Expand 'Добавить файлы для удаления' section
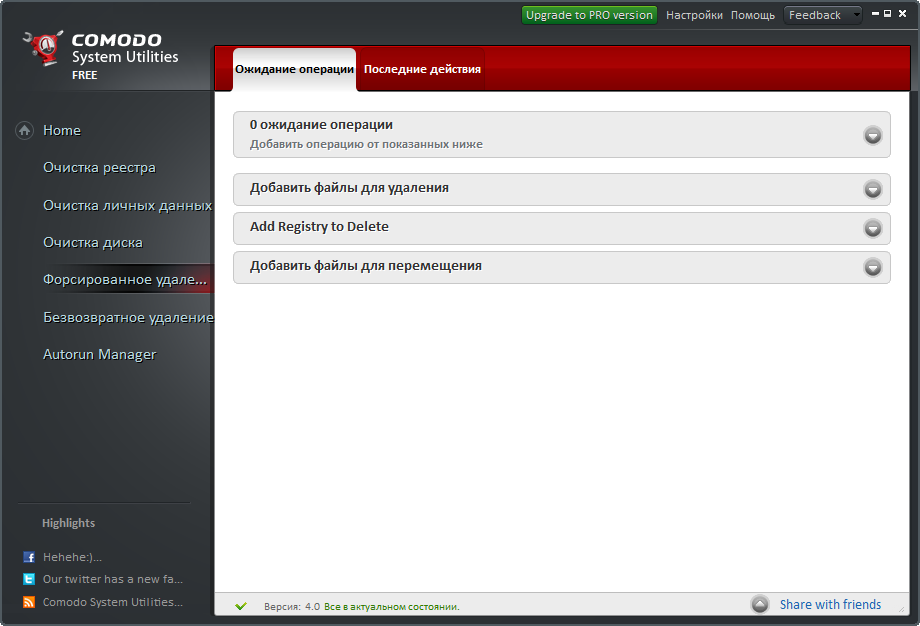The image size is (920, 626). click(x=872, y=189)
